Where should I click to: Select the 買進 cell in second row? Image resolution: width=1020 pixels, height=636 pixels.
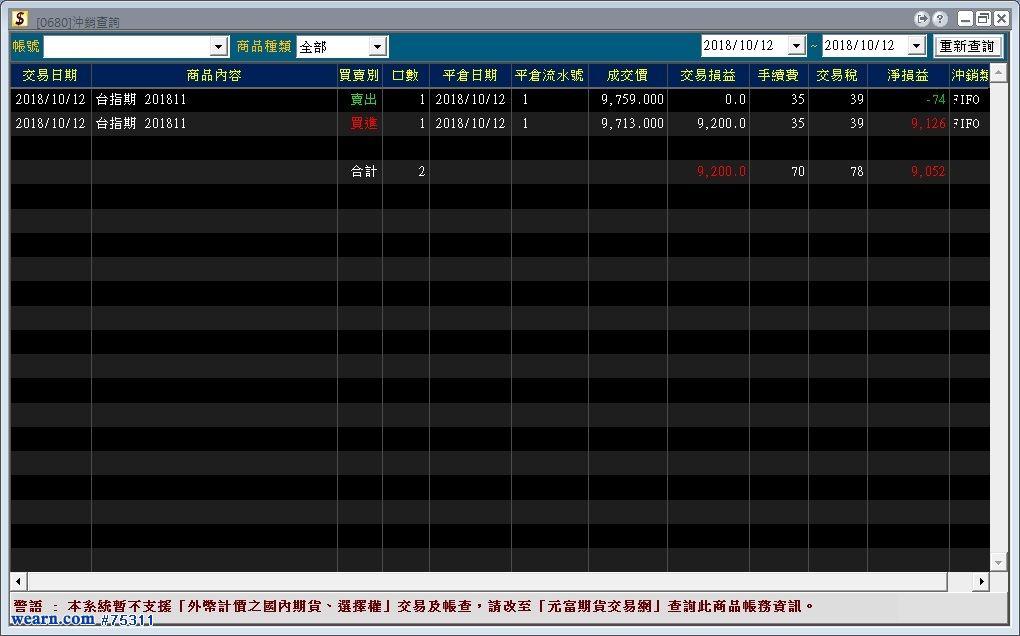(359, 124)
